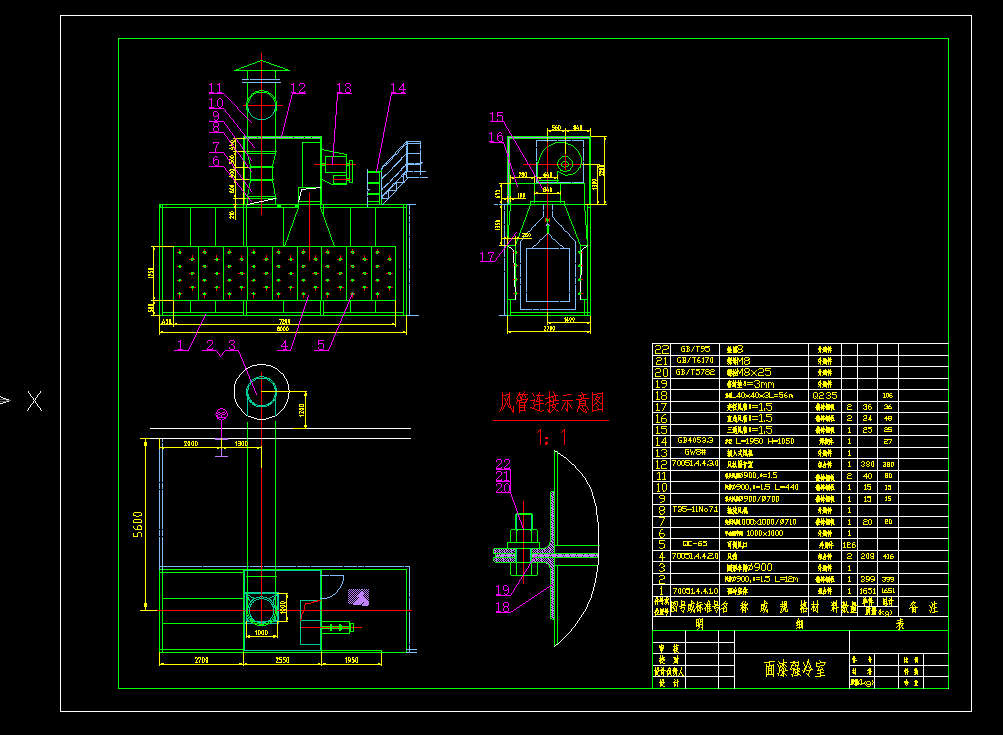Select the purple hatched block symbol in plan view
This screenshot has width=1003, height=735.
[x=356, y=596]
